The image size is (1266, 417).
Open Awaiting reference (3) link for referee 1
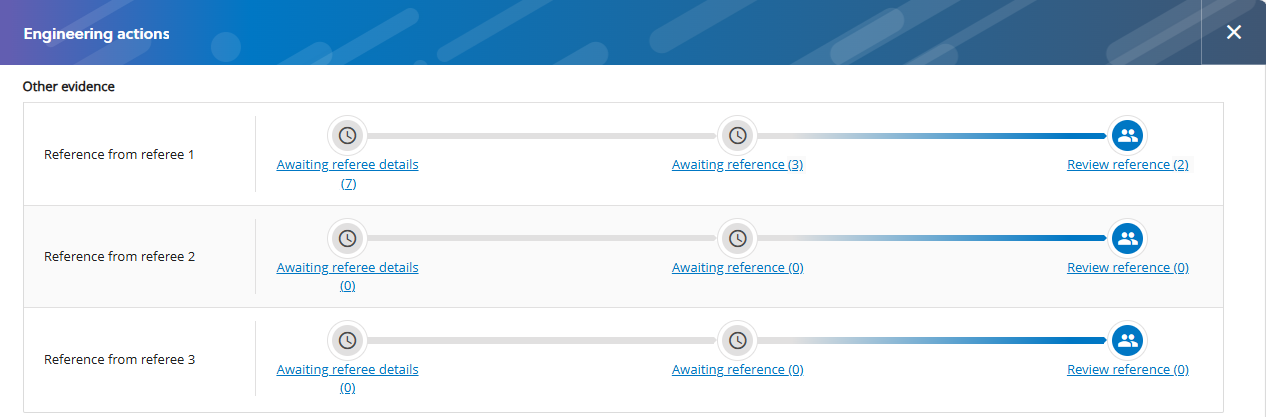737,165
